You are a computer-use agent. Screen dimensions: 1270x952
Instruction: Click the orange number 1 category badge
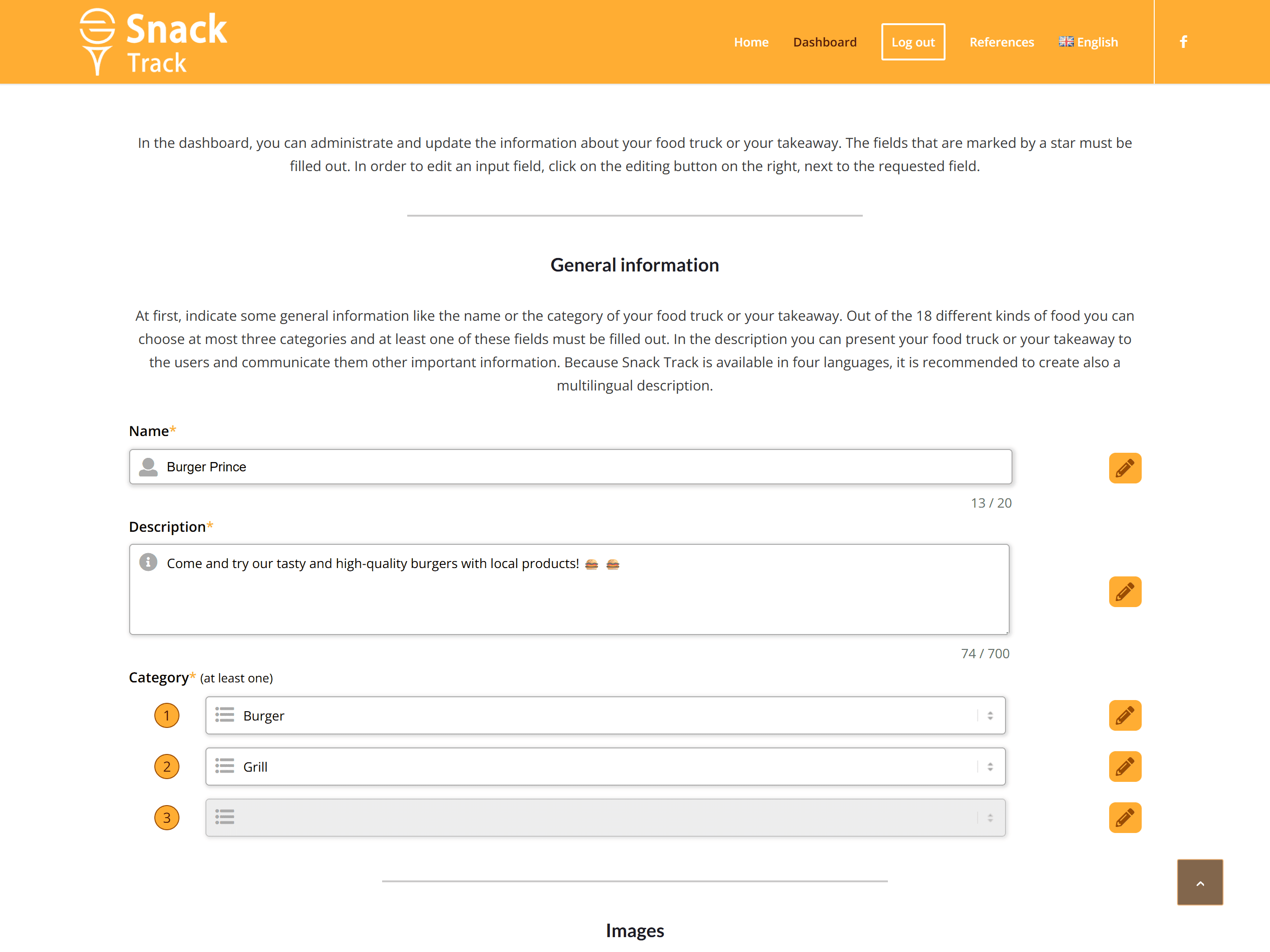[166, 715]
